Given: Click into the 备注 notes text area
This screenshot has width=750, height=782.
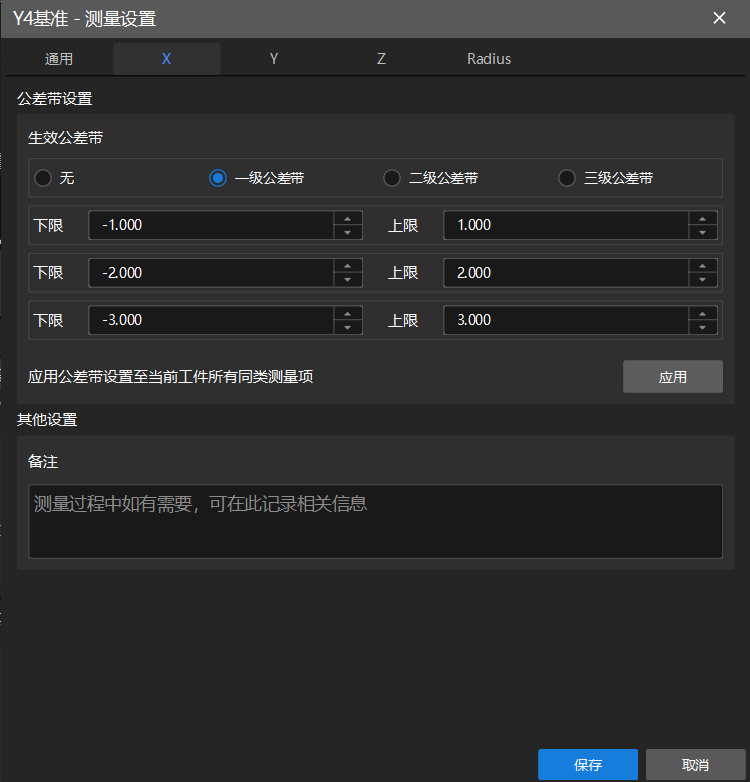Looking at the screenshot, I should pos(375,521).
